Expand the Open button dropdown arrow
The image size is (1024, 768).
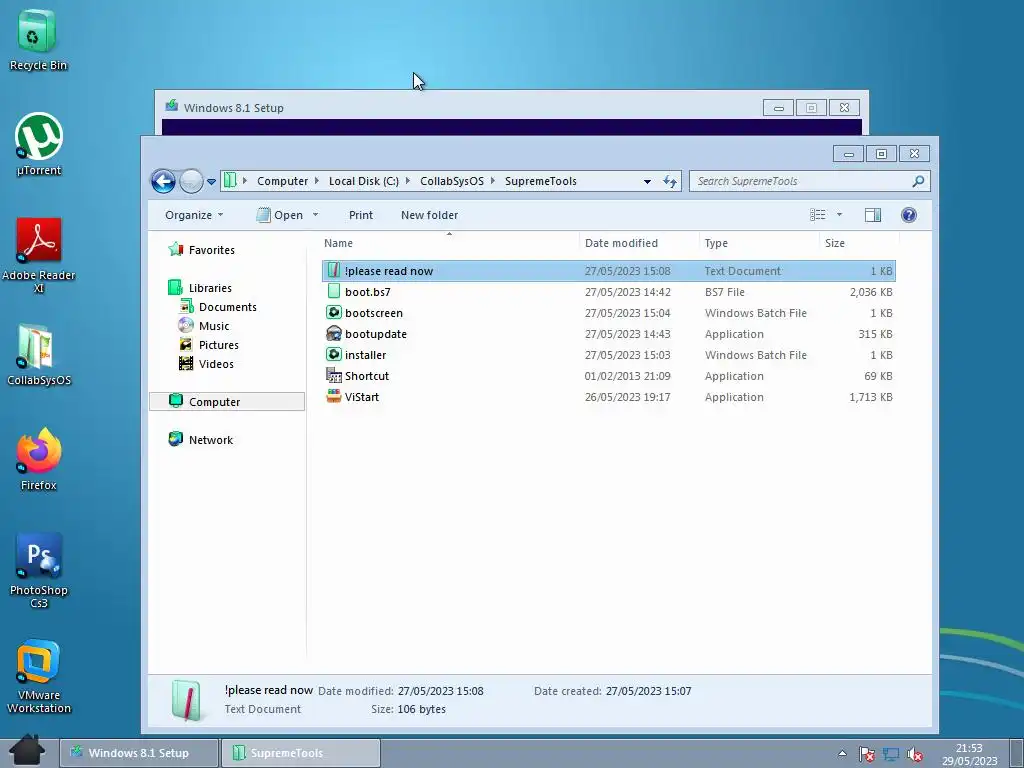coord(315,215)
